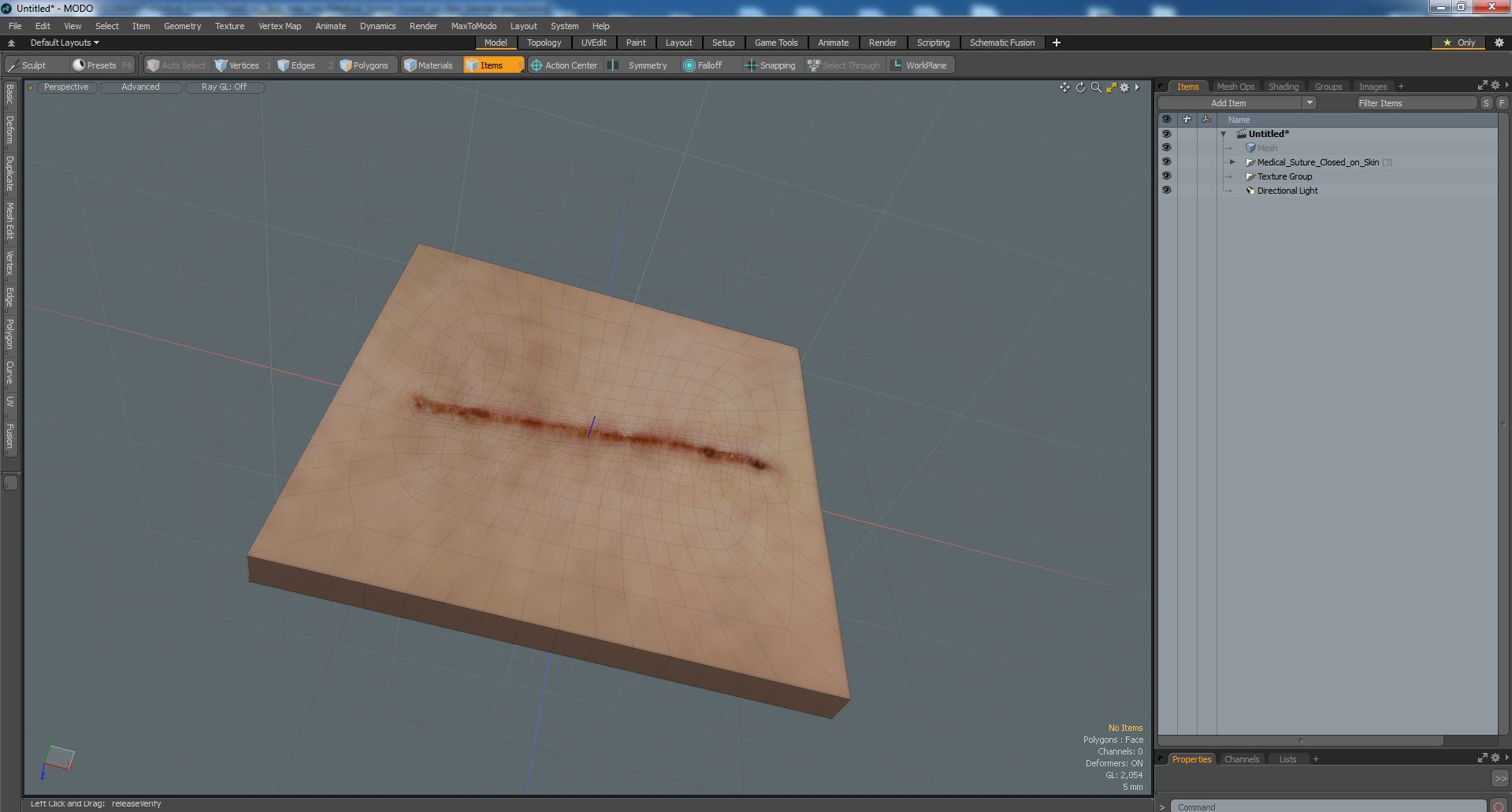Image resolution: width=1512 pixels, height=812 pixels.
Task: Open the viewport settings gear
Action: (1124, 87)
